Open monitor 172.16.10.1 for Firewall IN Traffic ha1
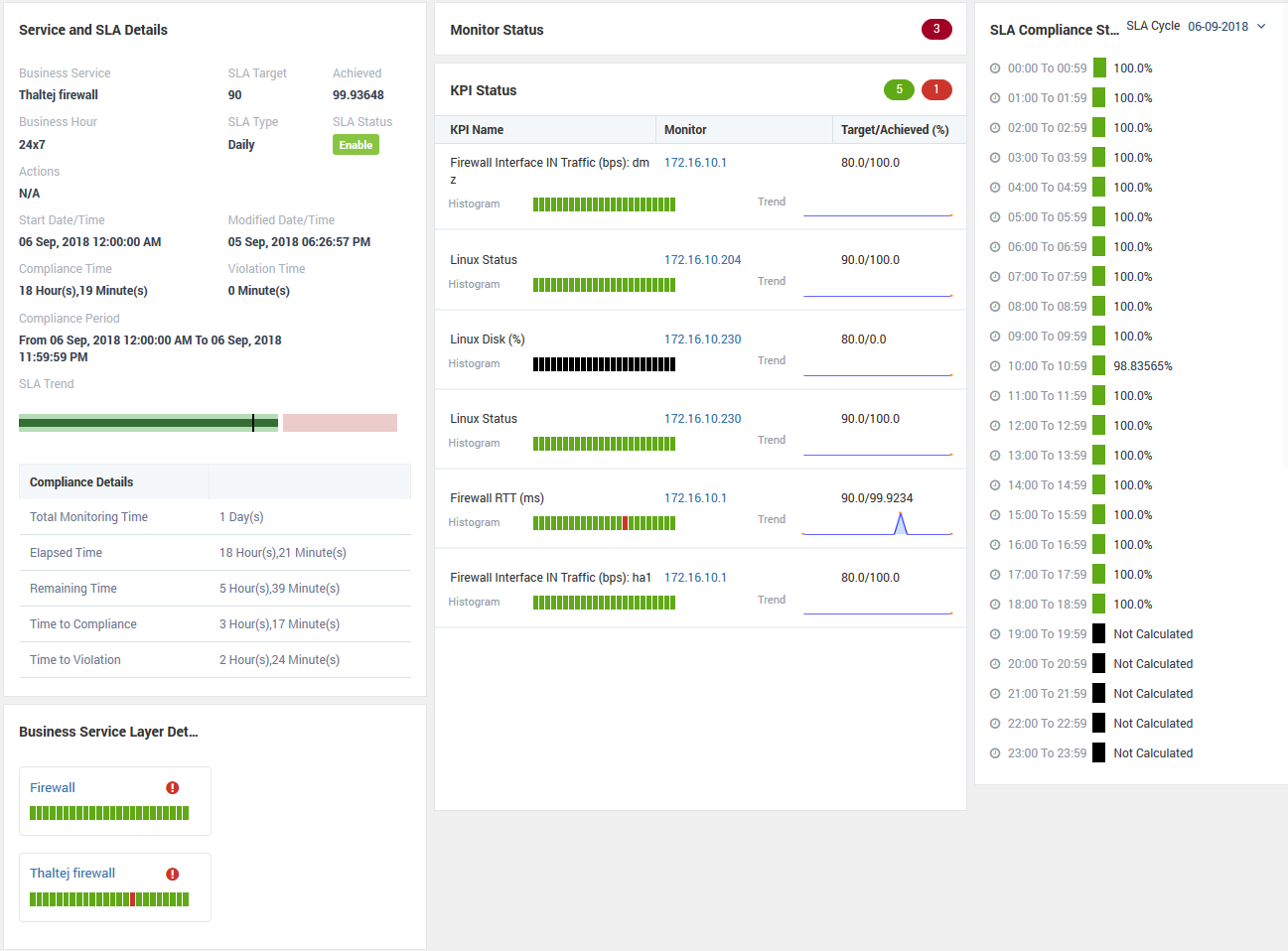The height and width of the screenshot is (951, 1288). (695, 578)
